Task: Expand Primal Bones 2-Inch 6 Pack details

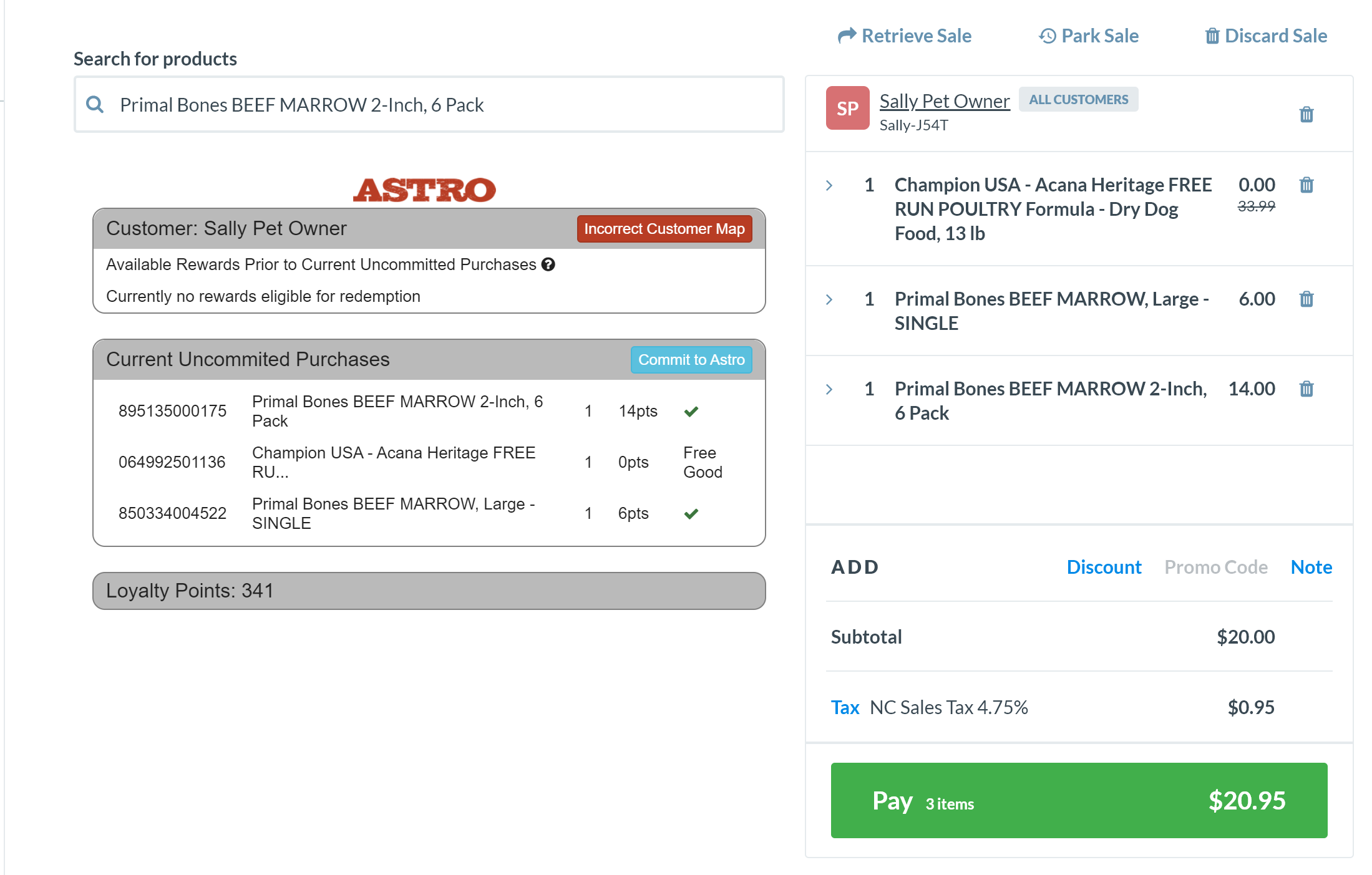Action: [829, 389]
